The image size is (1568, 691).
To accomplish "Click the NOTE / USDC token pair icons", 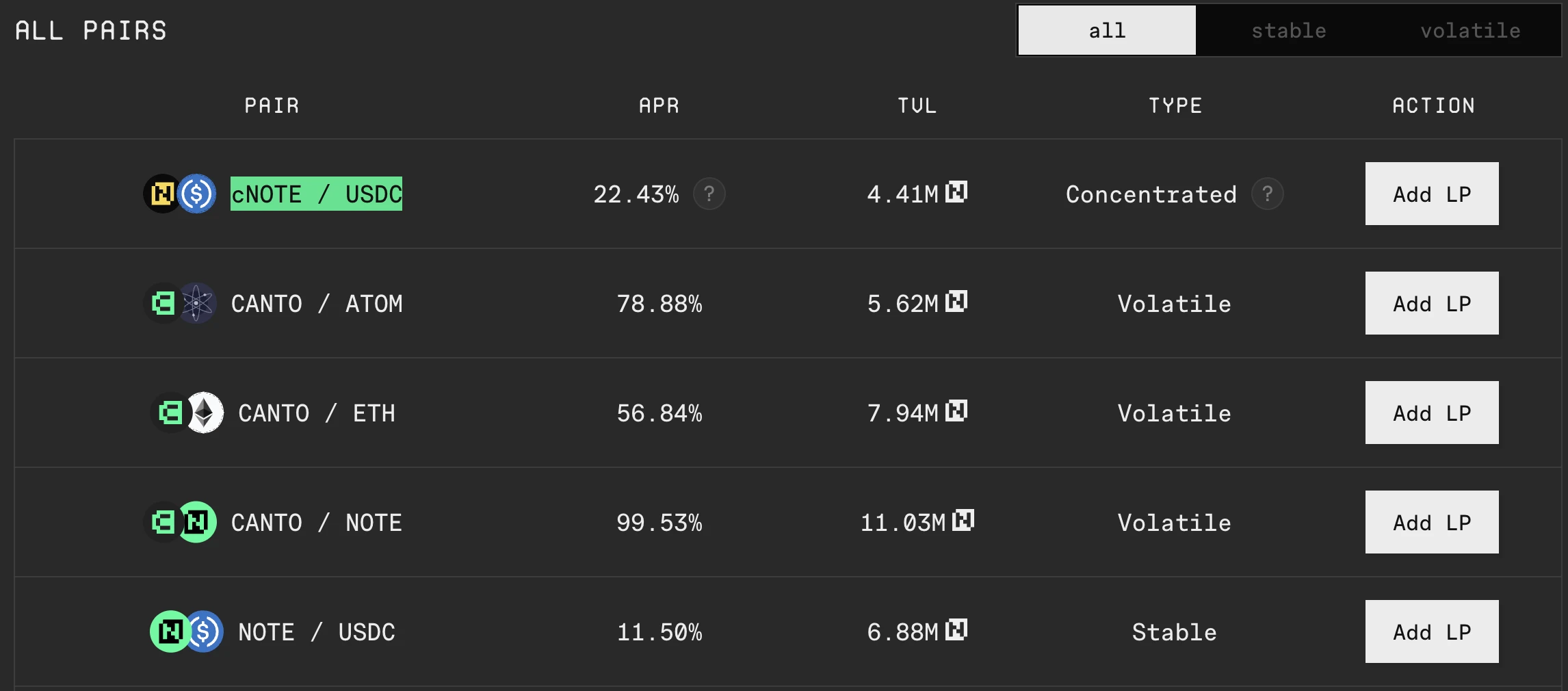I will point(187,631).
